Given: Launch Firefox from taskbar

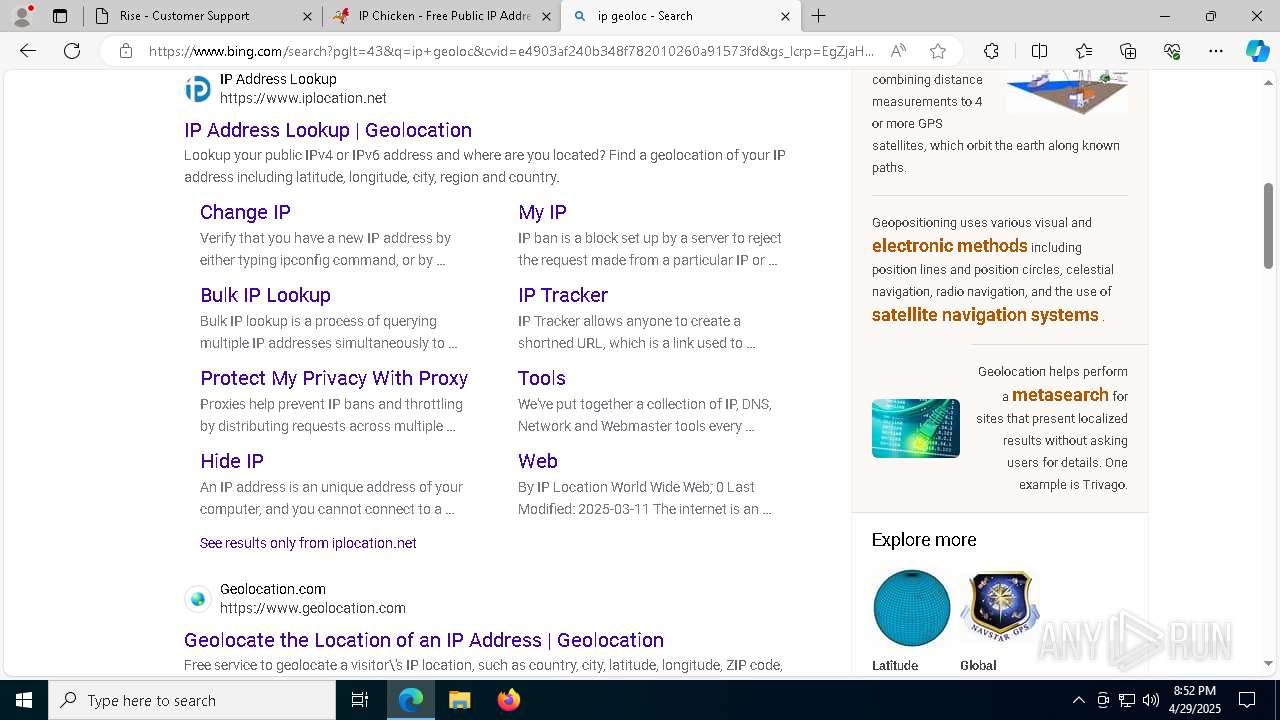Looking at the screenshot, I should coord(508,700).
